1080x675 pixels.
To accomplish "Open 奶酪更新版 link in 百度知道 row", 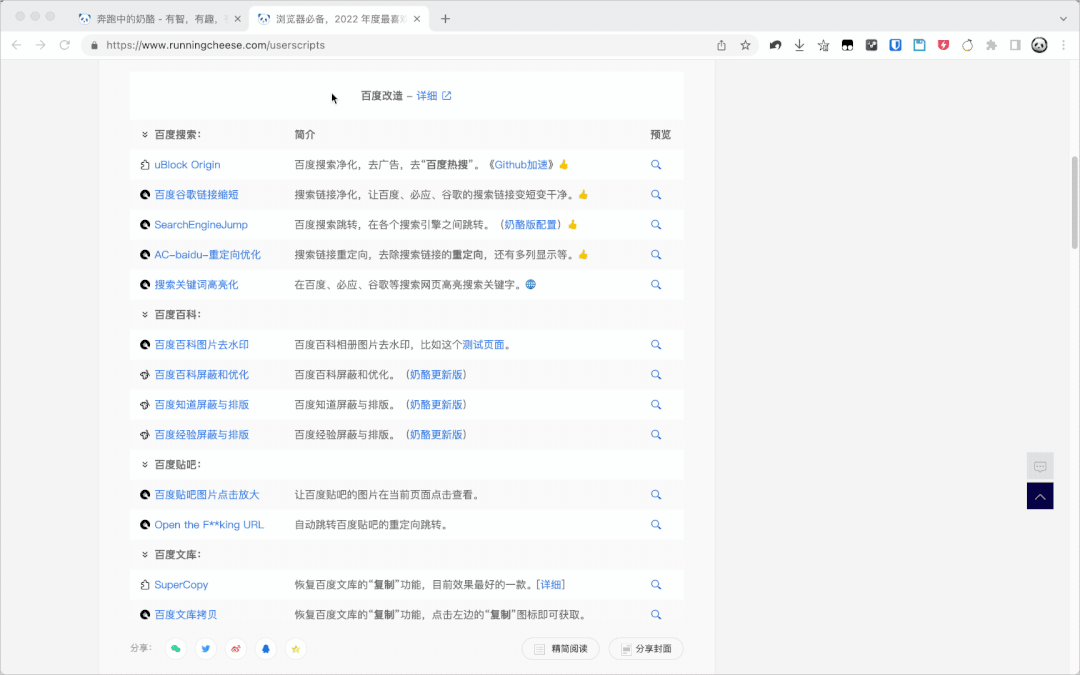I will click(436, 404).
